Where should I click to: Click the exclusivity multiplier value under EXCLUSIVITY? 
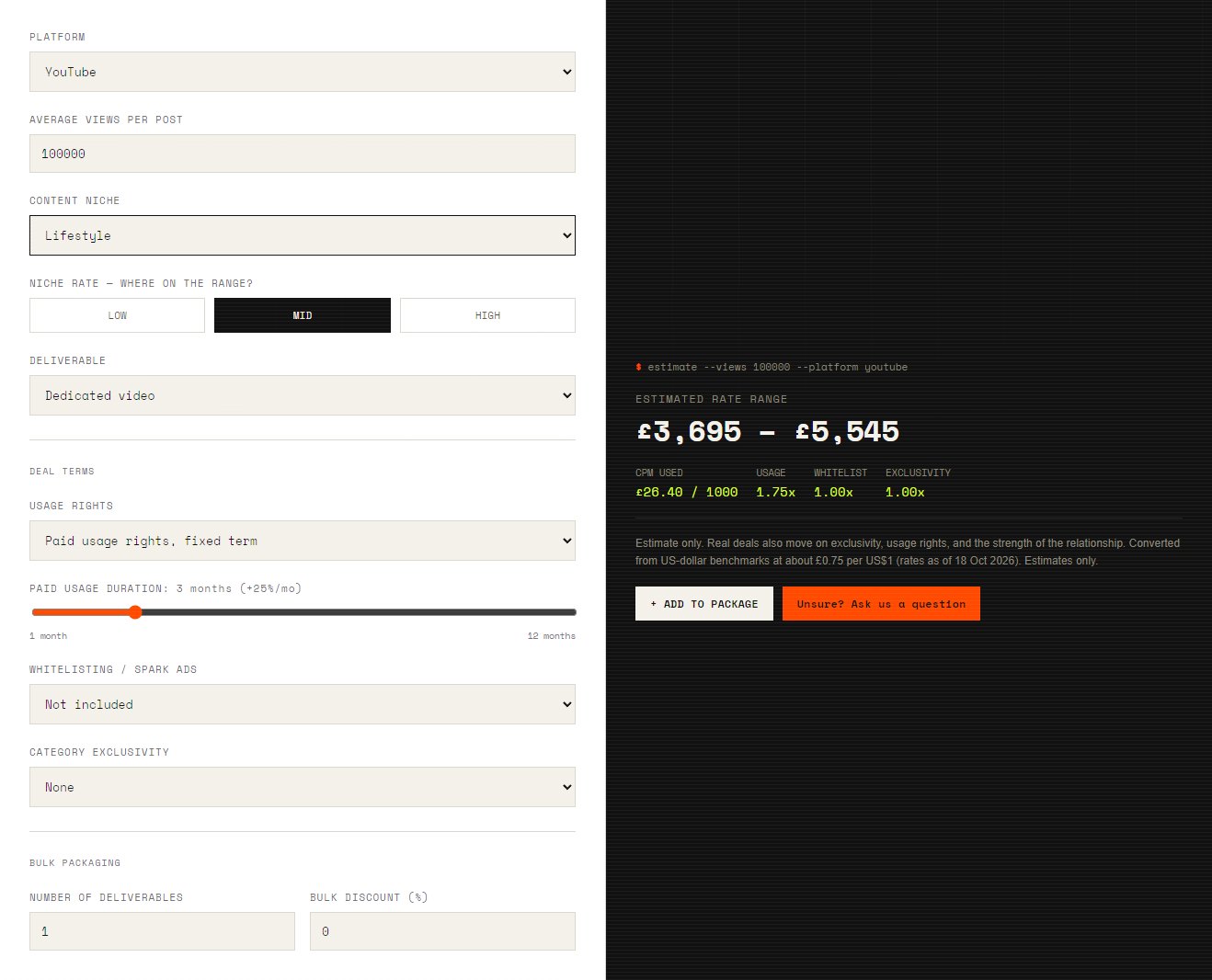tap(905, 493)
